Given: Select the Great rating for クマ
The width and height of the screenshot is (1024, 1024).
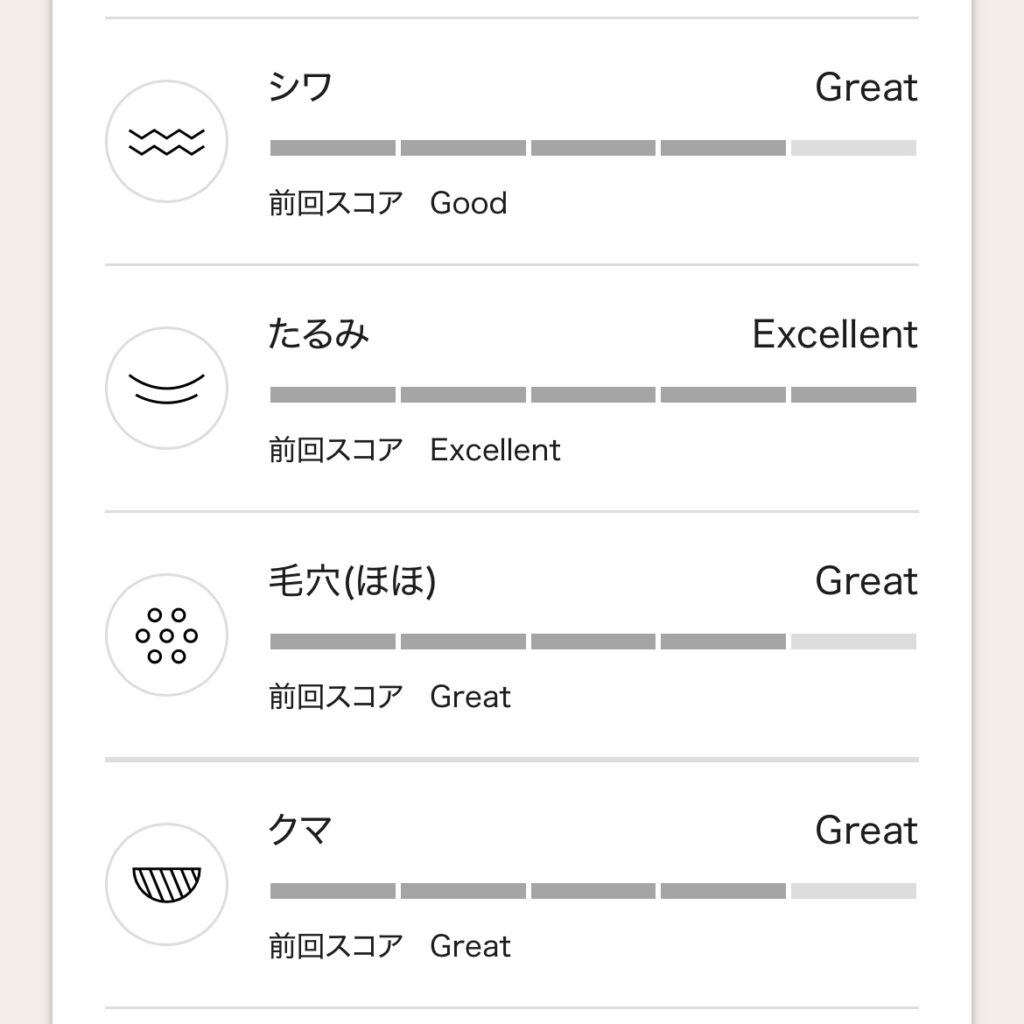Looking at the screenshot, I should coord(866,830).
